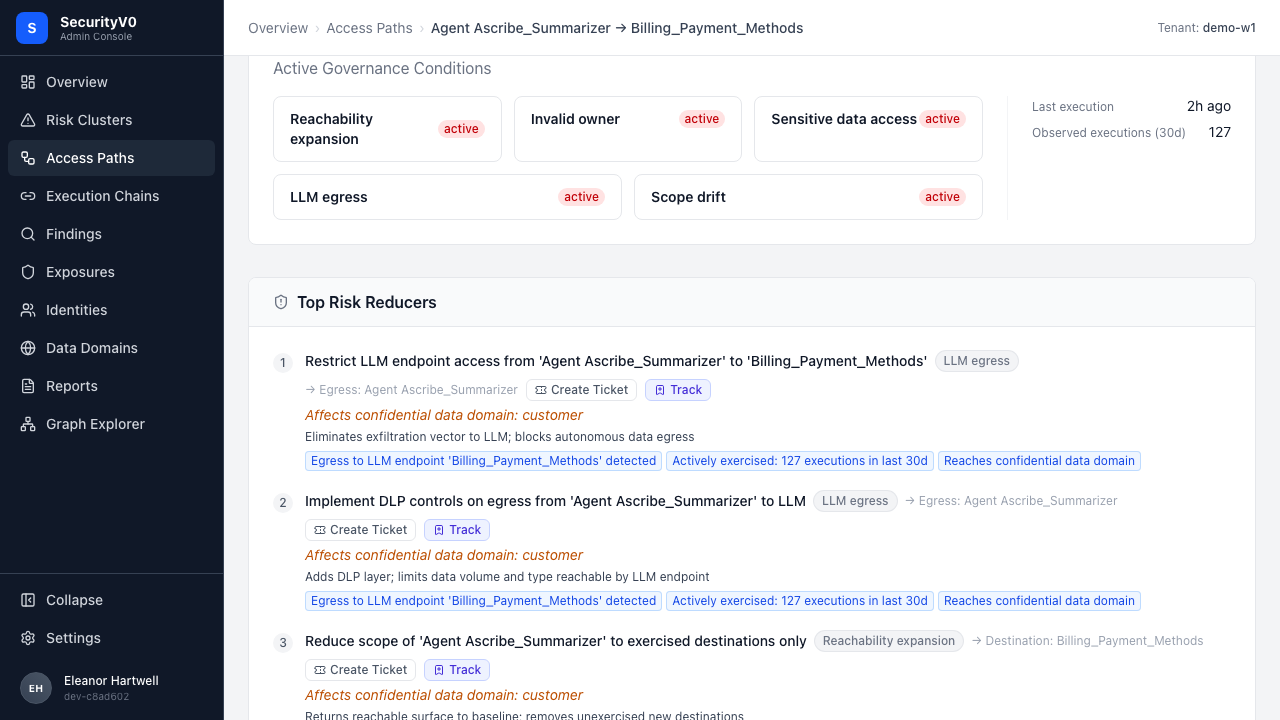
Task: Click the Invalid owner condition card
Action: click(628, 129)
